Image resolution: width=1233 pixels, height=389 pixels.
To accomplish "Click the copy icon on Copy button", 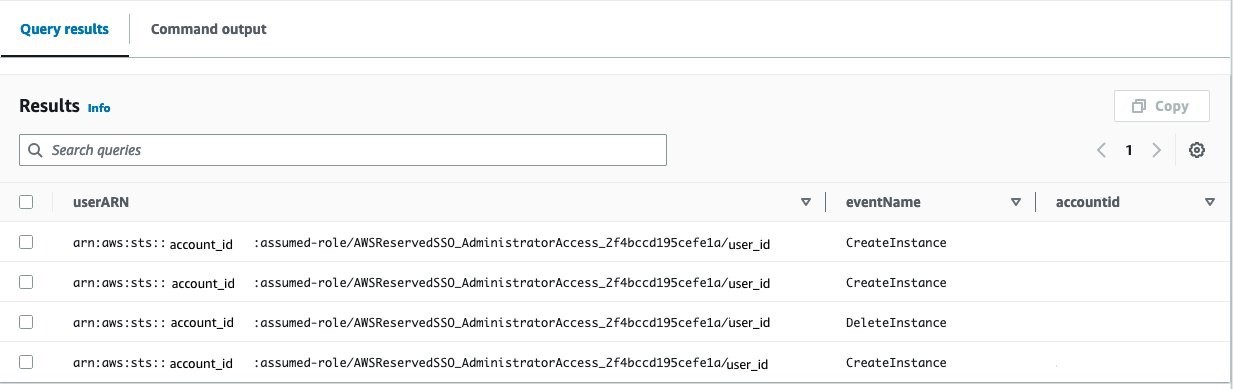I will pos(1138,106).
